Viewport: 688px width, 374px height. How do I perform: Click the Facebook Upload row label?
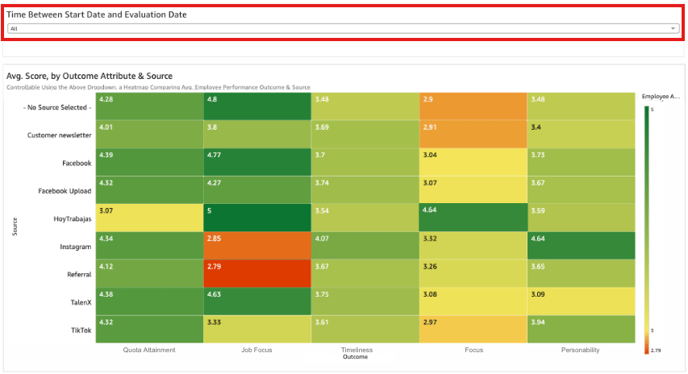tap(64, 191)
